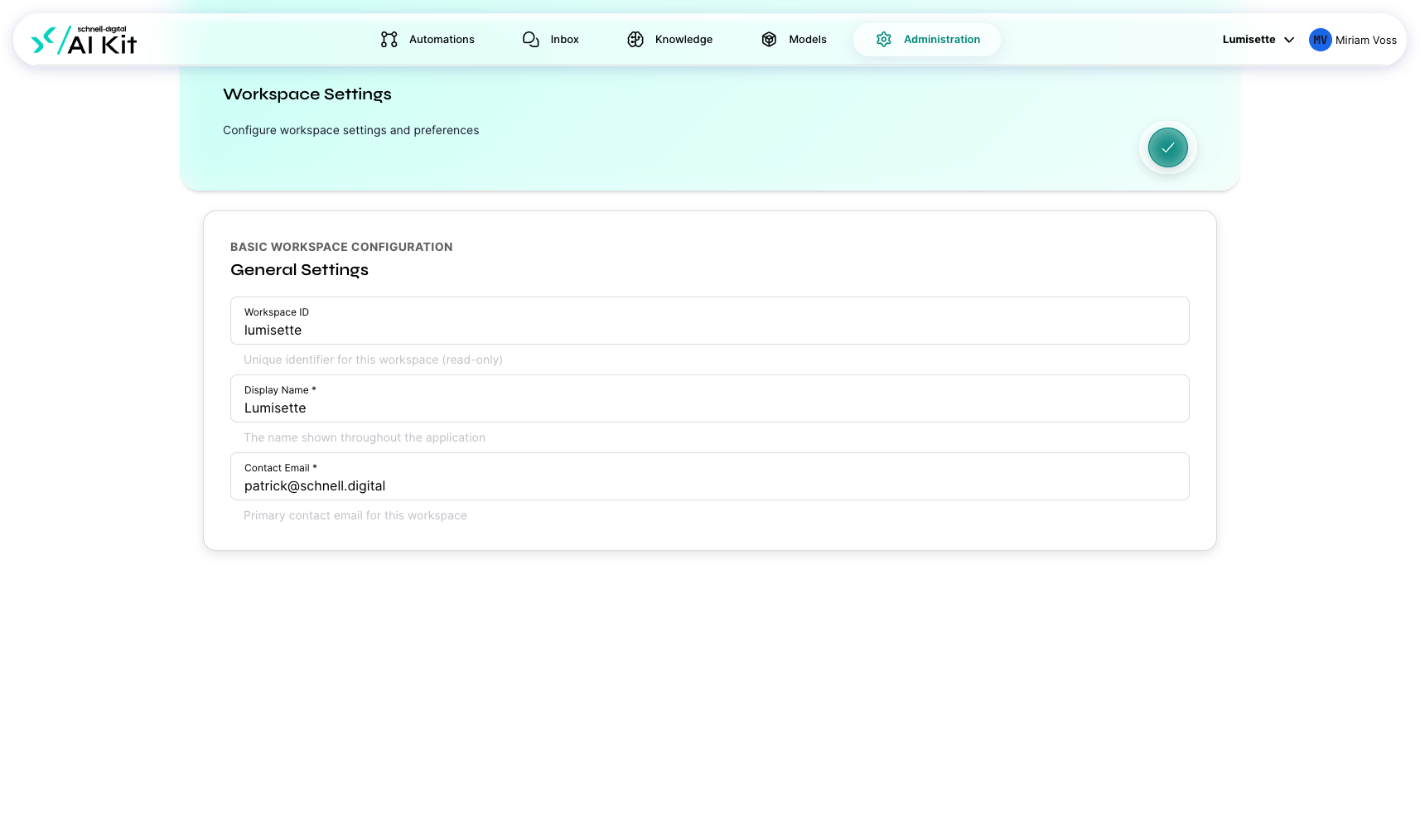
Task: Click into the Contact Email field
Action: pos(710,476)
